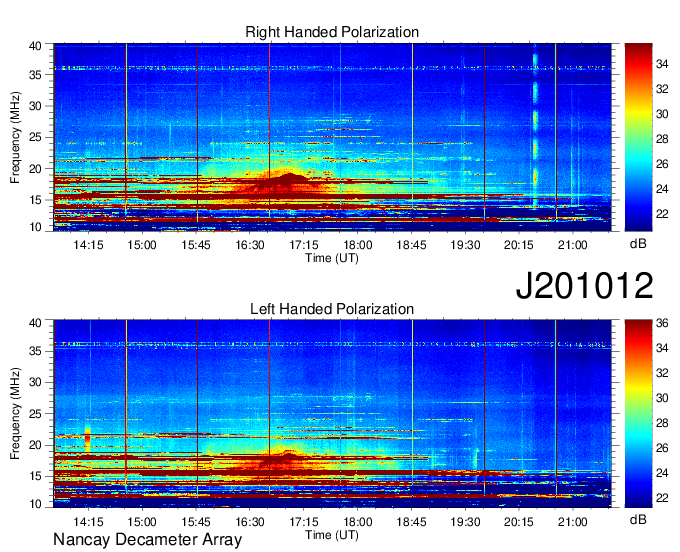Click the Right Handed plot's "Time (UT)" axis label

point(332,258)
